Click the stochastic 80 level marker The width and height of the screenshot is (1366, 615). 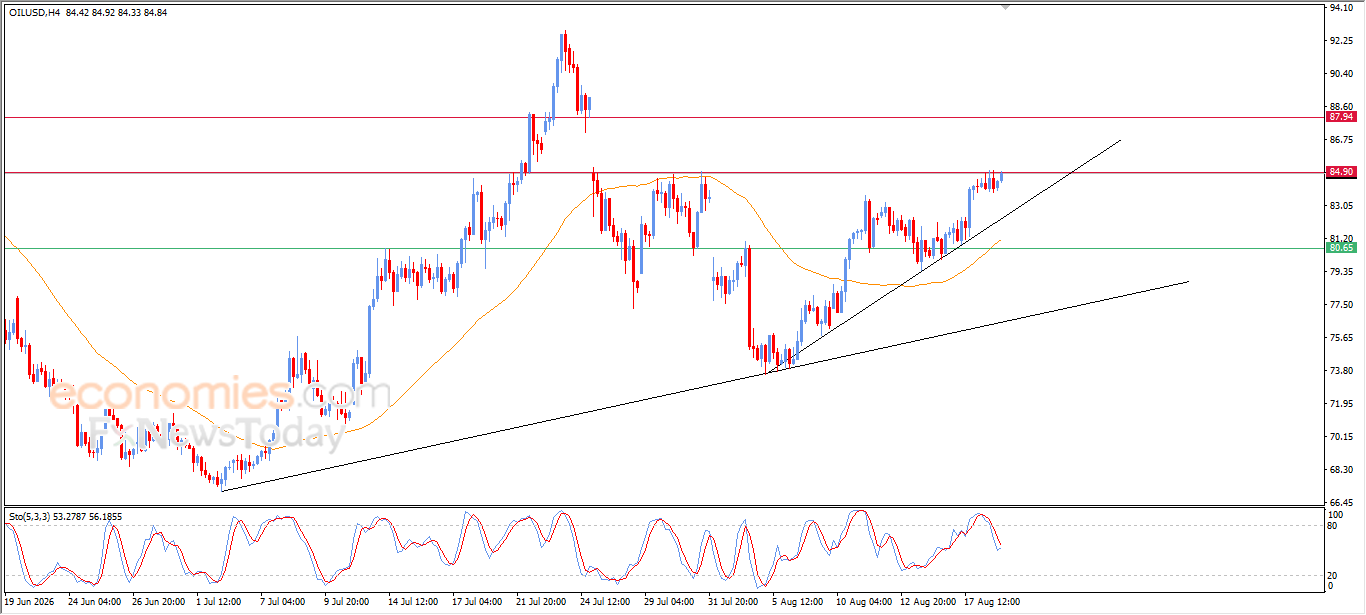click(1333, 525)
